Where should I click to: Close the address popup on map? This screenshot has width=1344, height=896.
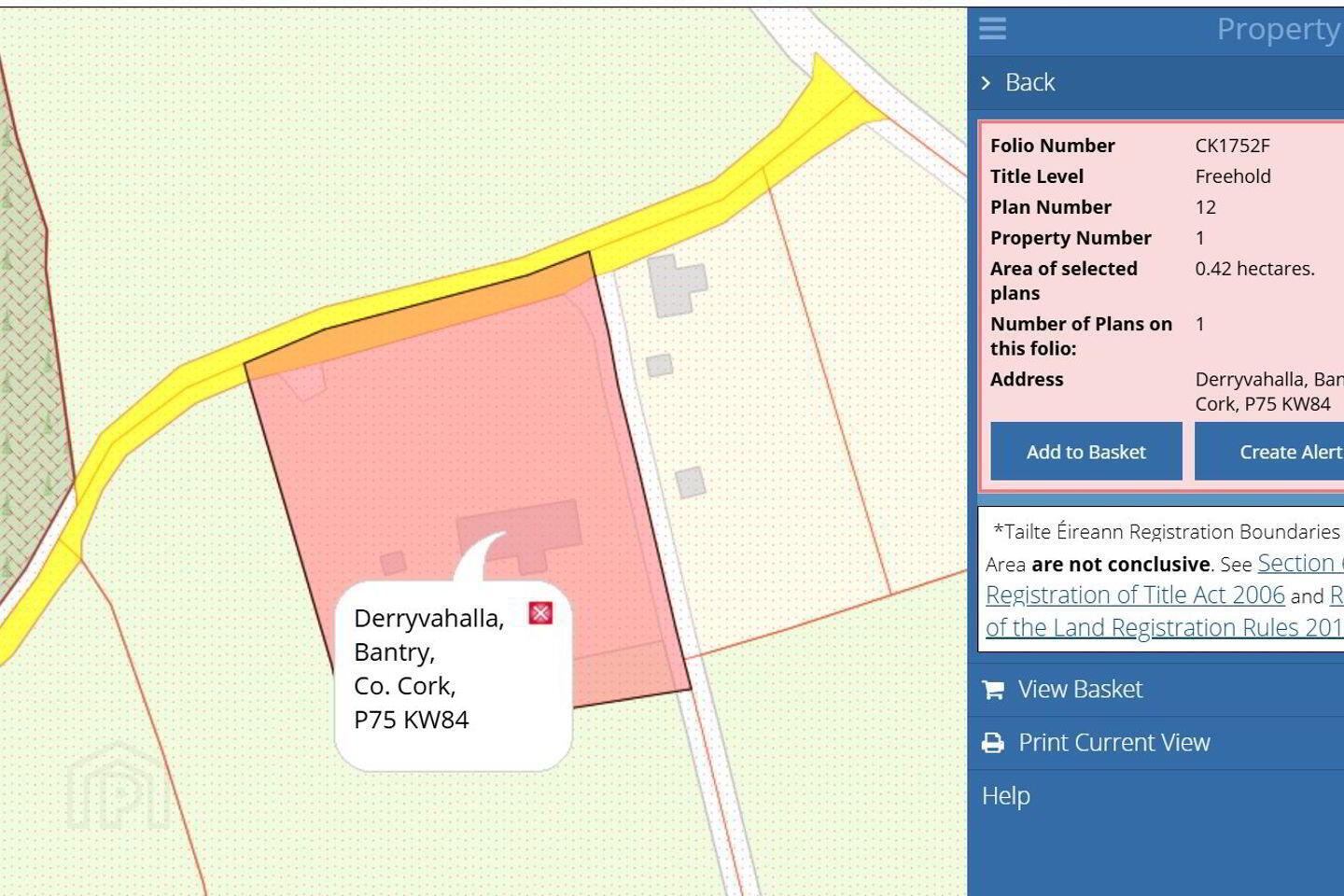pos(540,613)
